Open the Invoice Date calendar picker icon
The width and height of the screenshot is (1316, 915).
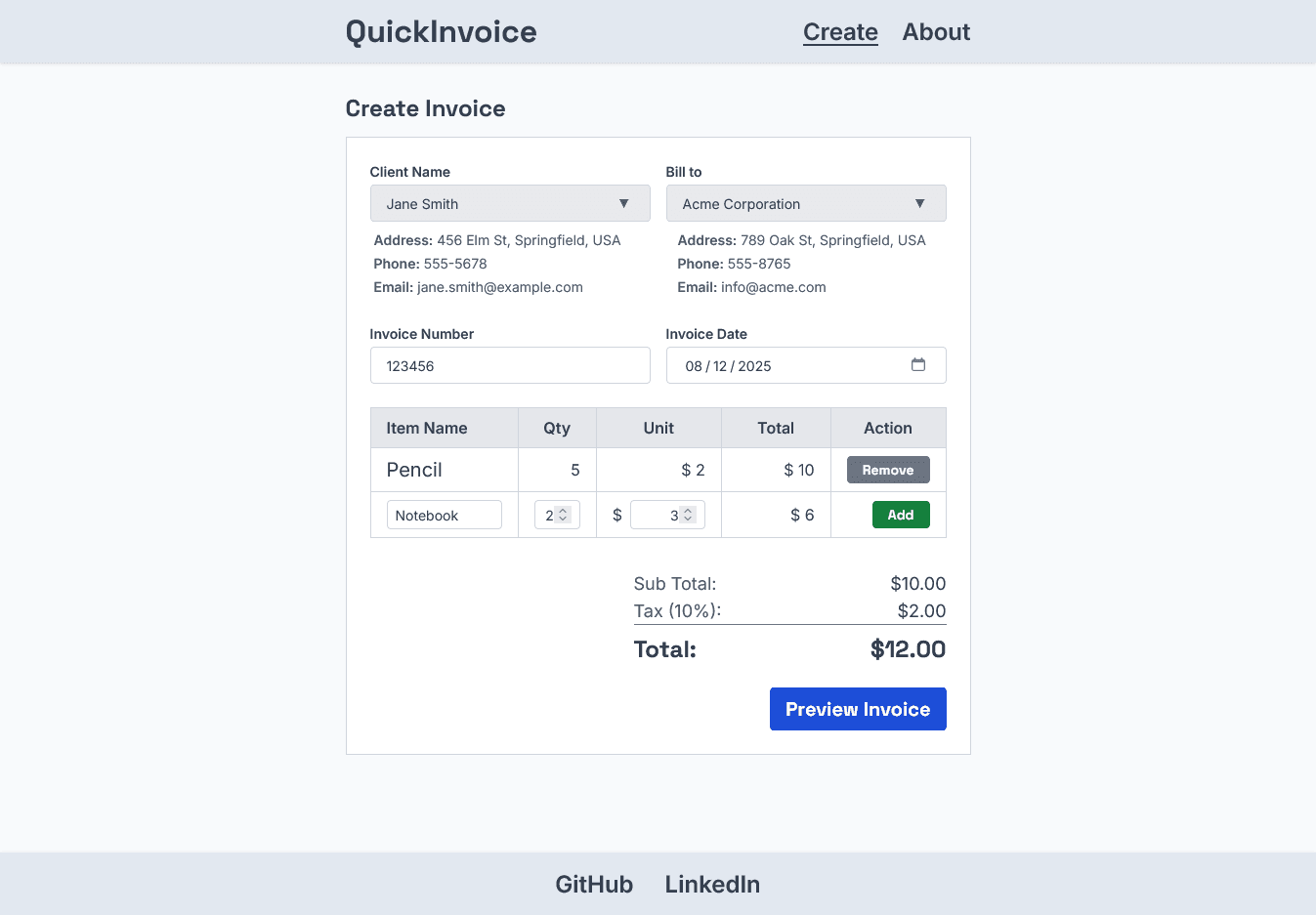(918, 365)
